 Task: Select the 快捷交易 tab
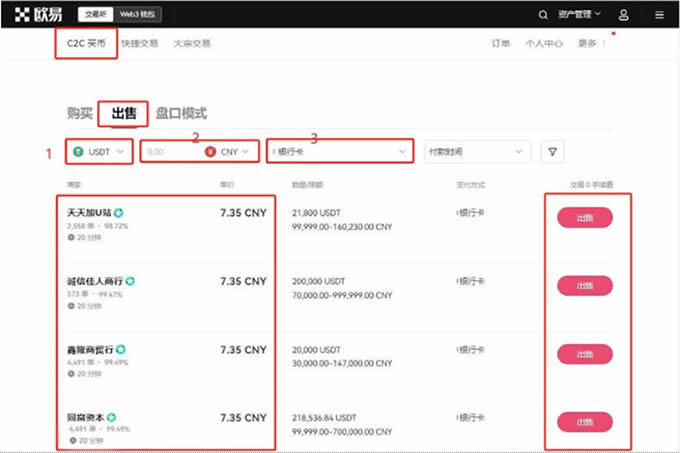point(140,43)
